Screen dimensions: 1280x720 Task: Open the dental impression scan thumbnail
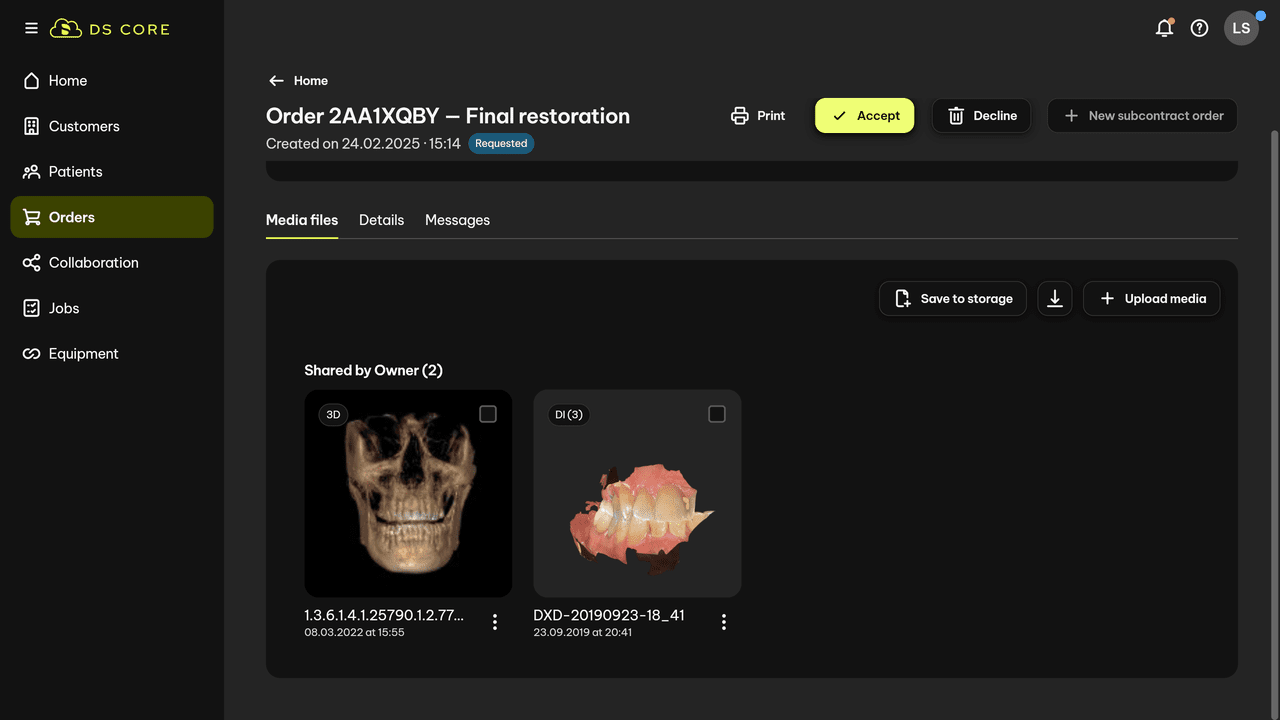tap(637, 505)
